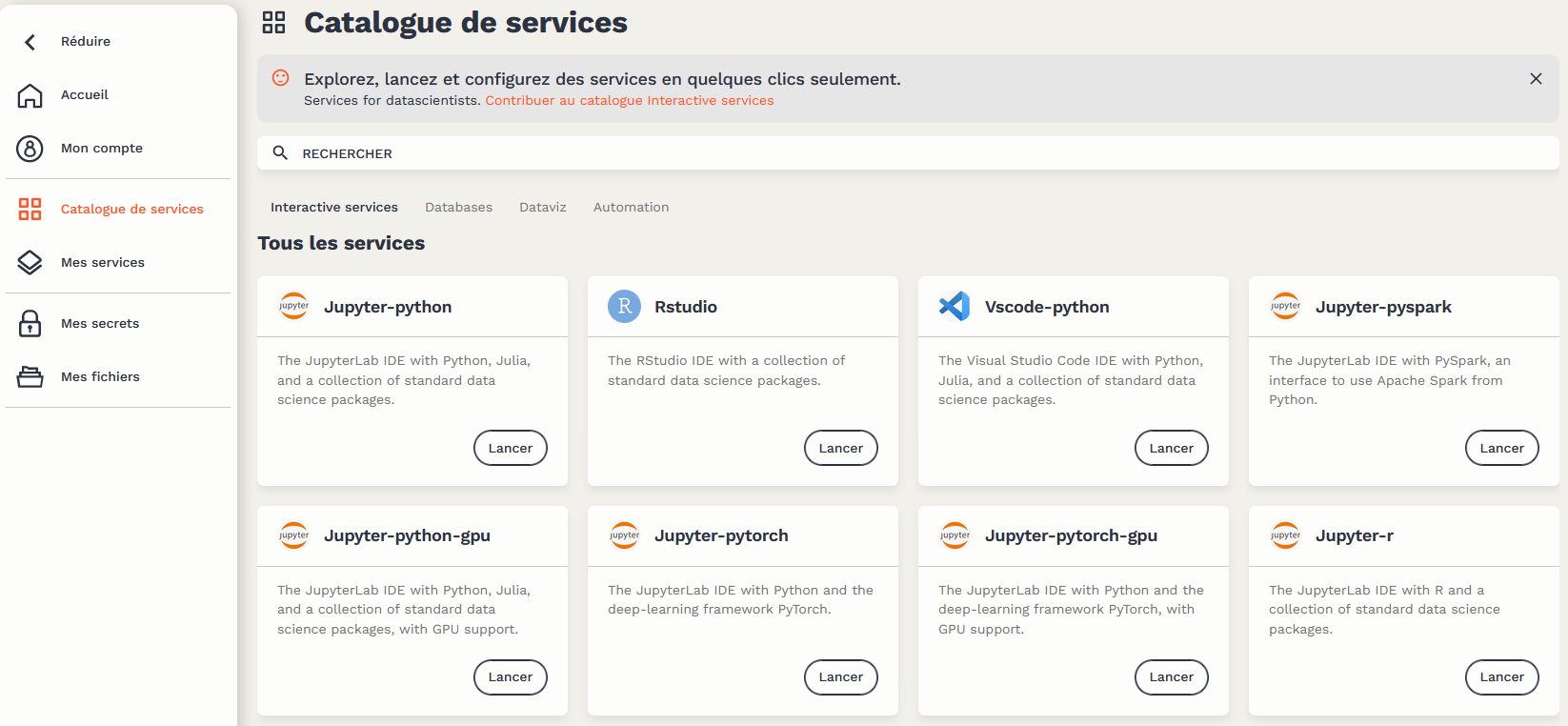Click the Mes fichiers drawer icon
1568x726 pixels.
coord(30,377)
